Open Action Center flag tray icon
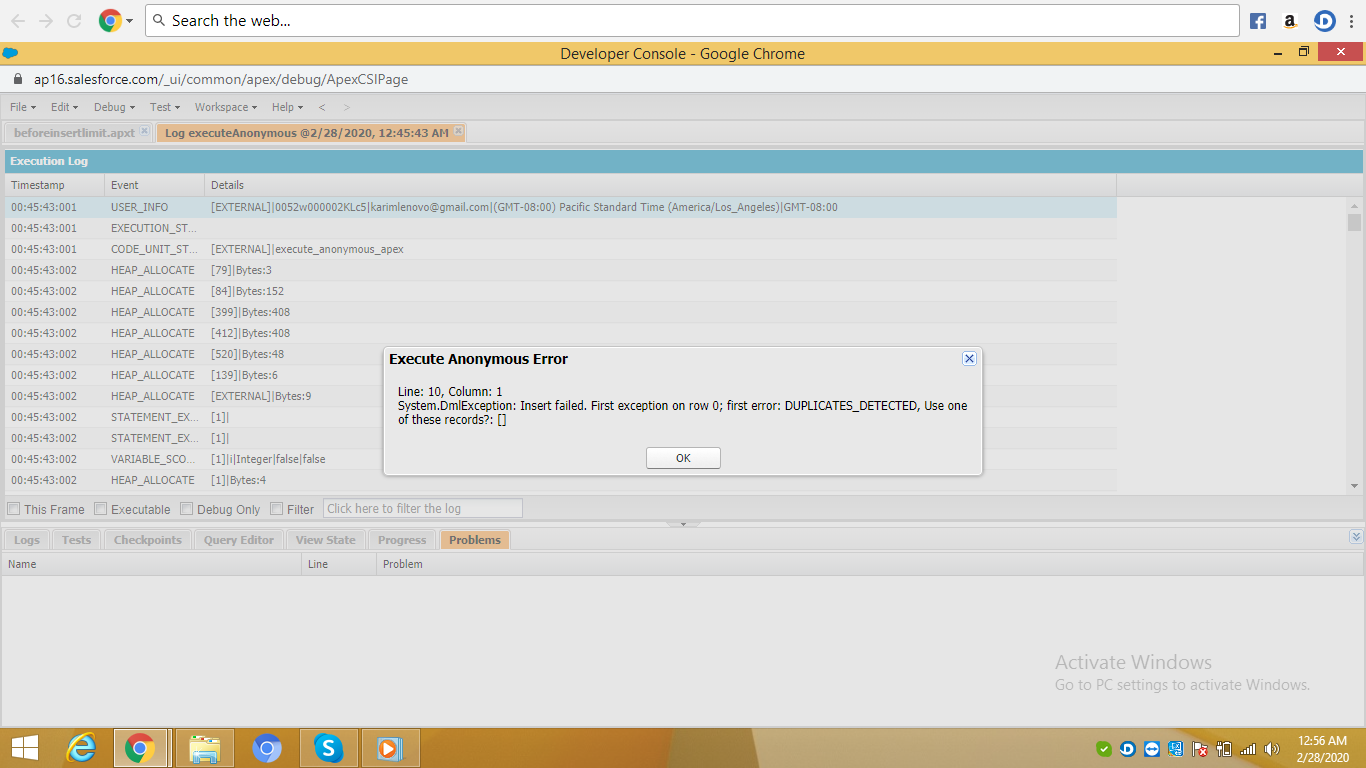This screenshot has height=768, width=1366. click(1200, 749)
